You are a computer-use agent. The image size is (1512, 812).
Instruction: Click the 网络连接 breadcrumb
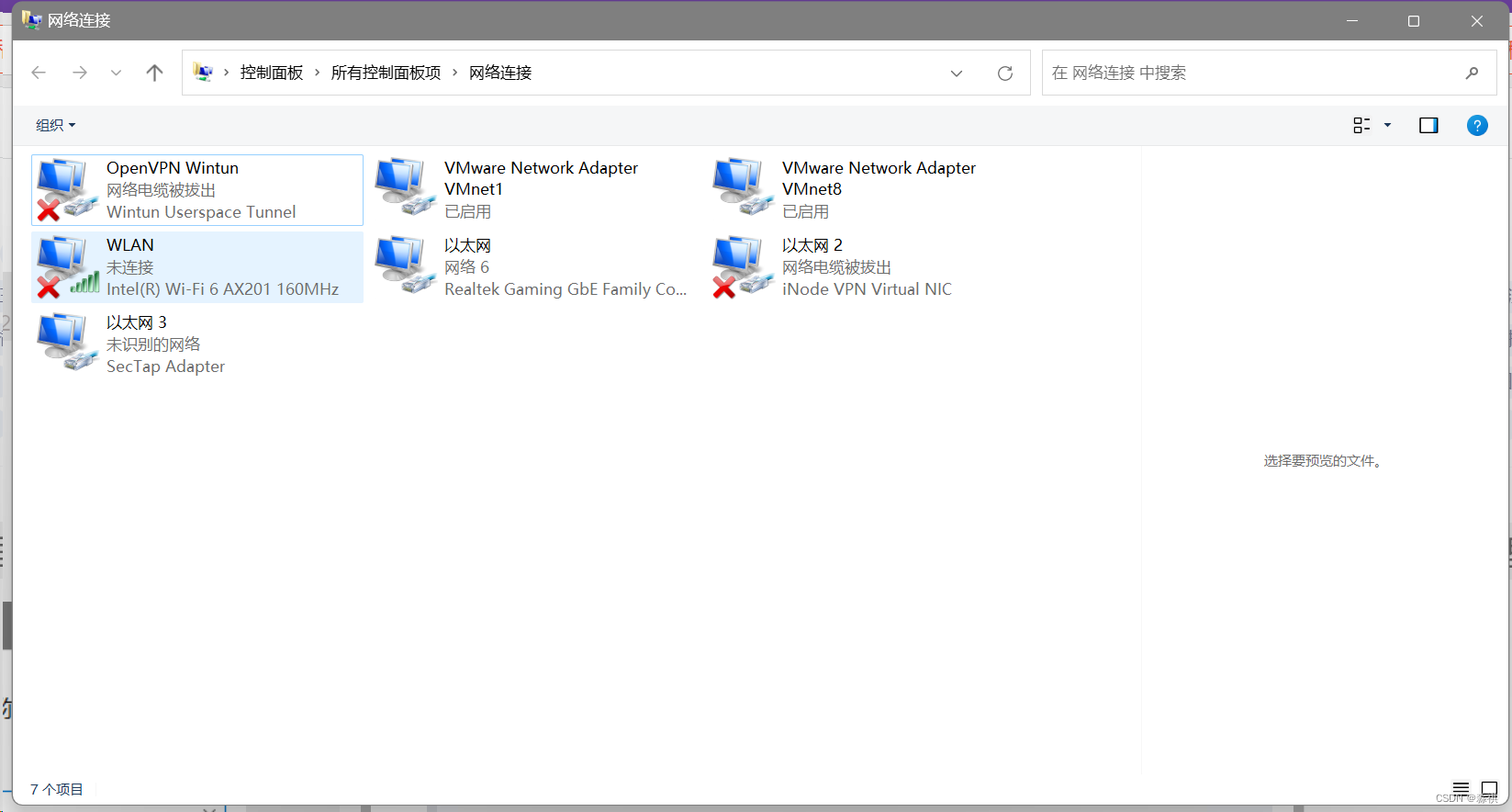(x=500, y=73)
